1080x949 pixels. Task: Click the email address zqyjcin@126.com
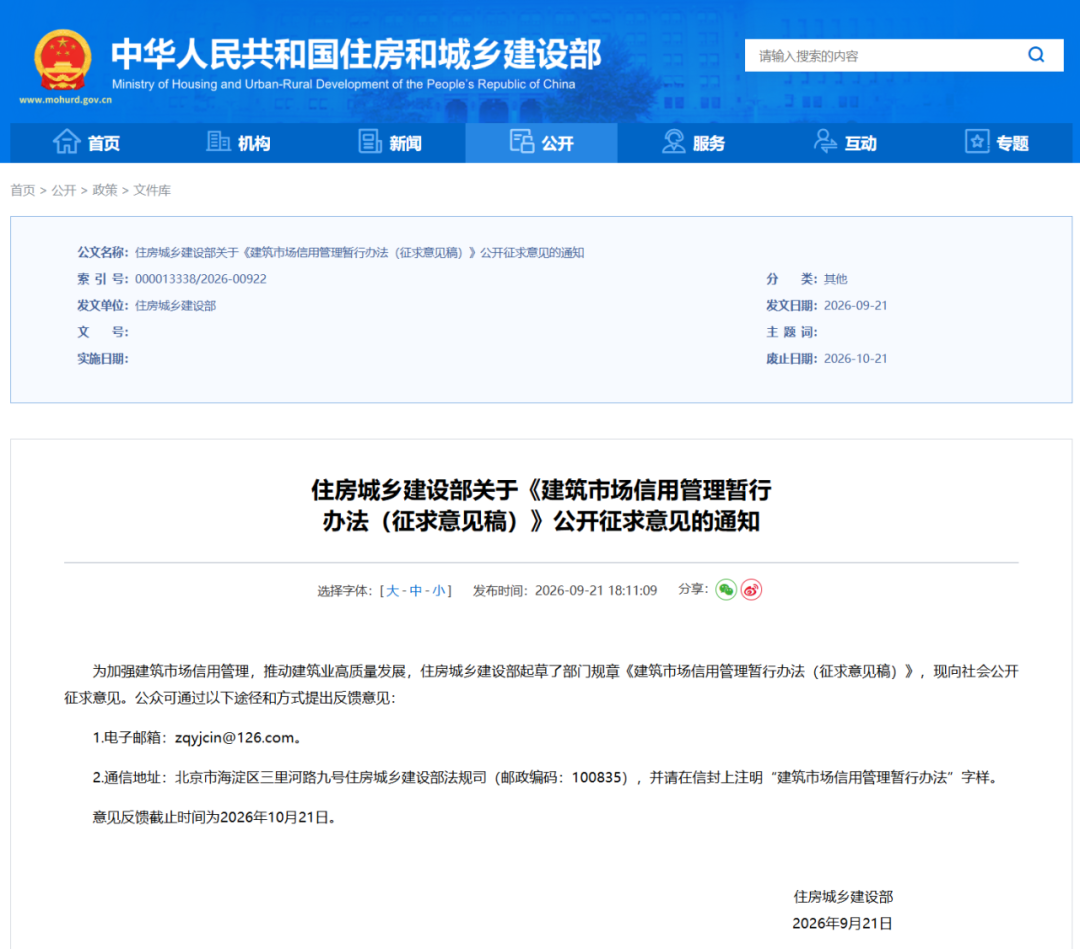235,738
